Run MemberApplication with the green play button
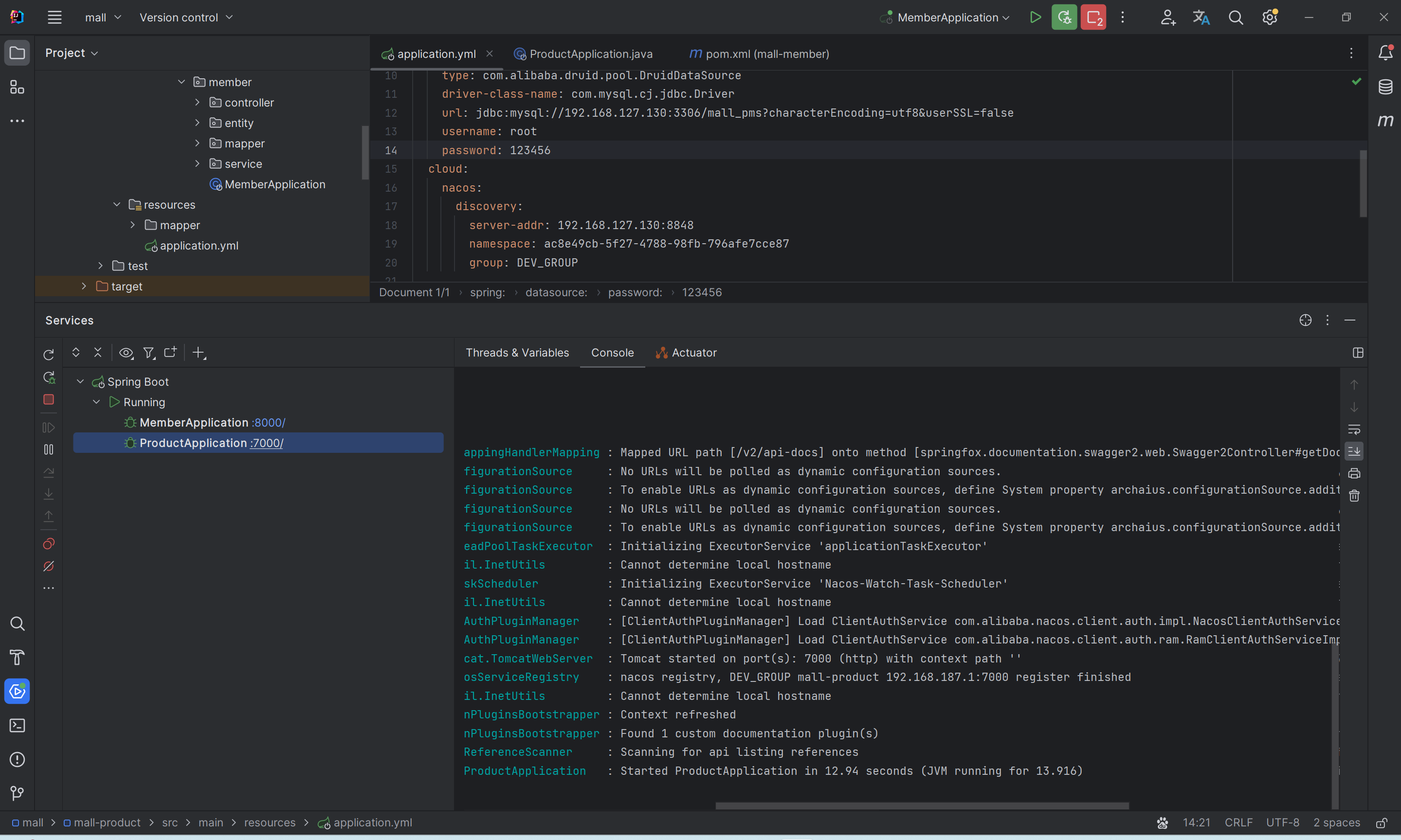Screen dimensions: 1401x840 [x=1035, y=18]
